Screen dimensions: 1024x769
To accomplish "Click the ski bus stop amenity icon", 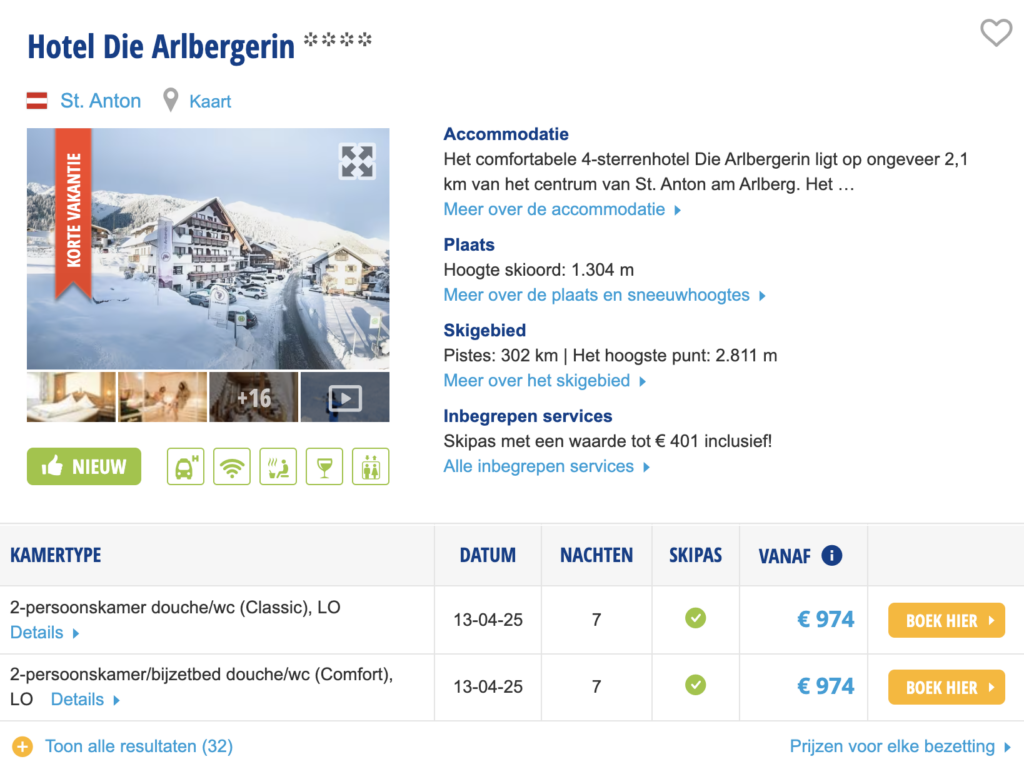I will pos(185,466).
